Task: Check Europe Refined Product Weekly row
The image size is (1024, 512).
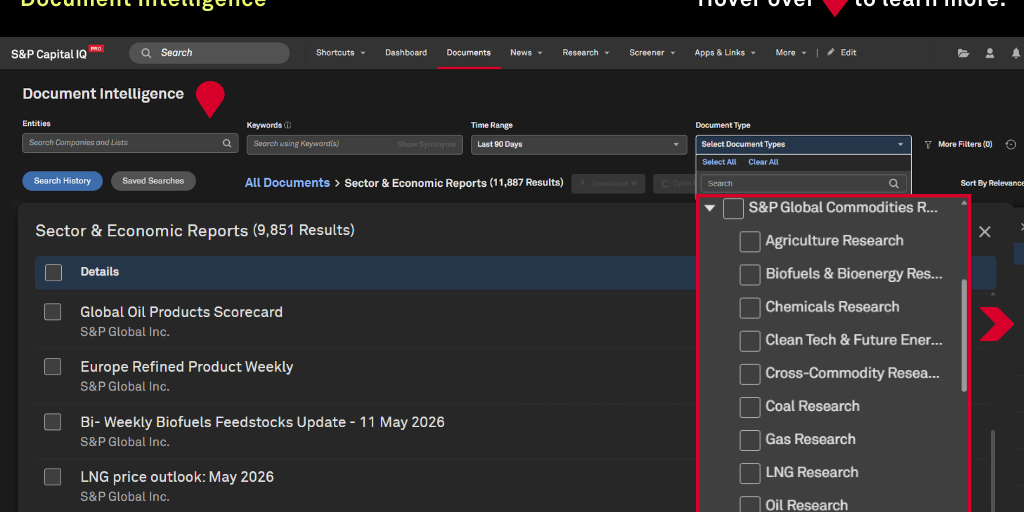Action: pos(52,367)
